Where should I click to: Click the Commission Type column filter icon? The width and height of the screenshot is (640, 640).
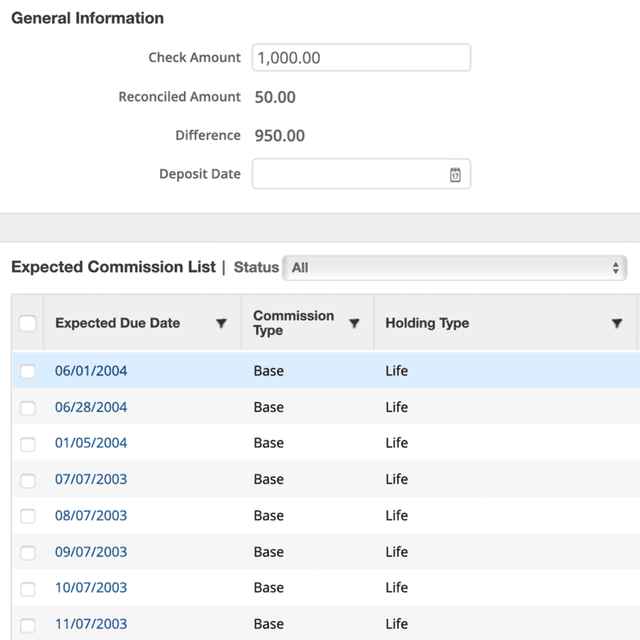point(354,323)
